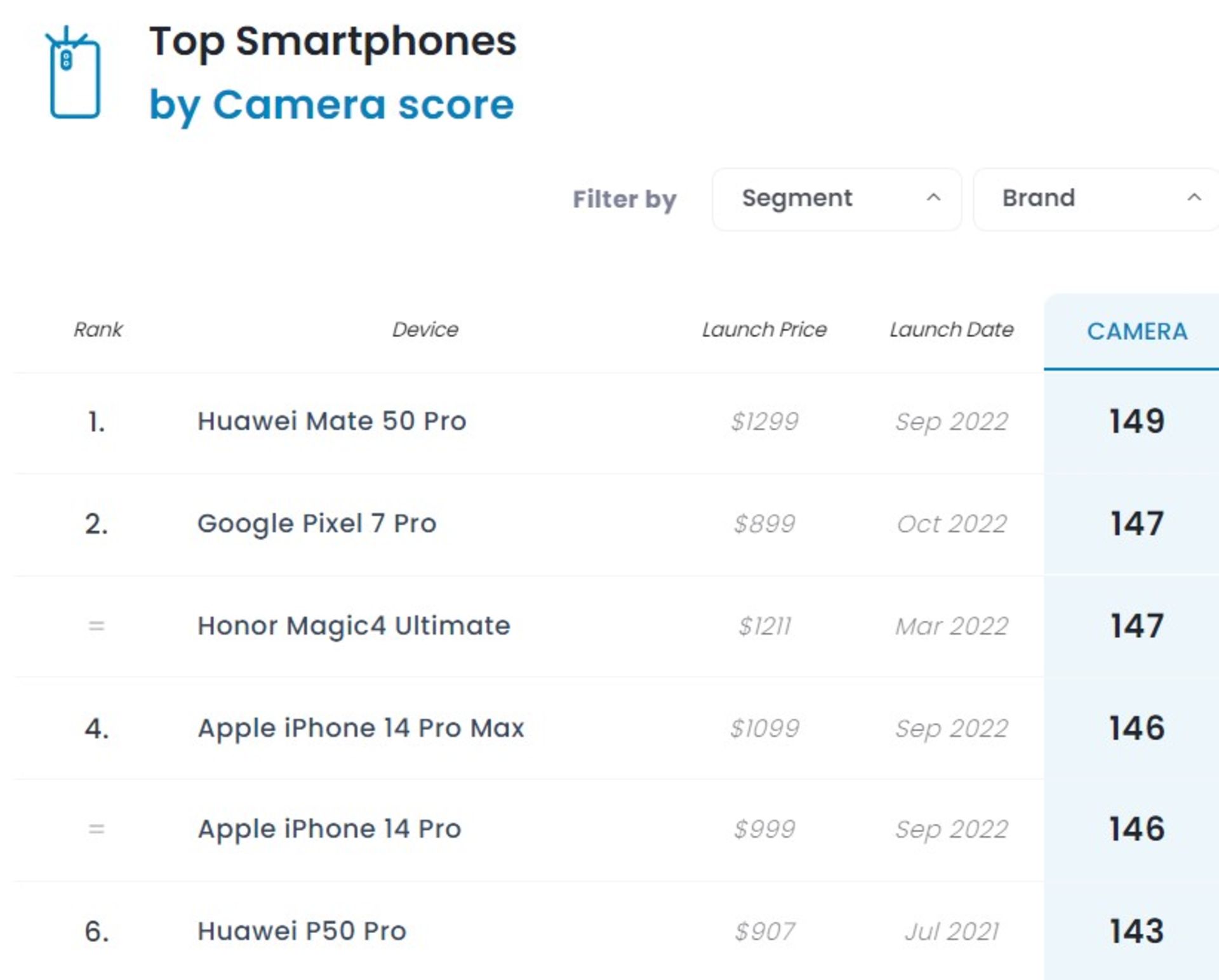Screen dimensions: 1219x980
Task: Open Honor Magic4 Ultimate device link
Action: pos(354,626)
